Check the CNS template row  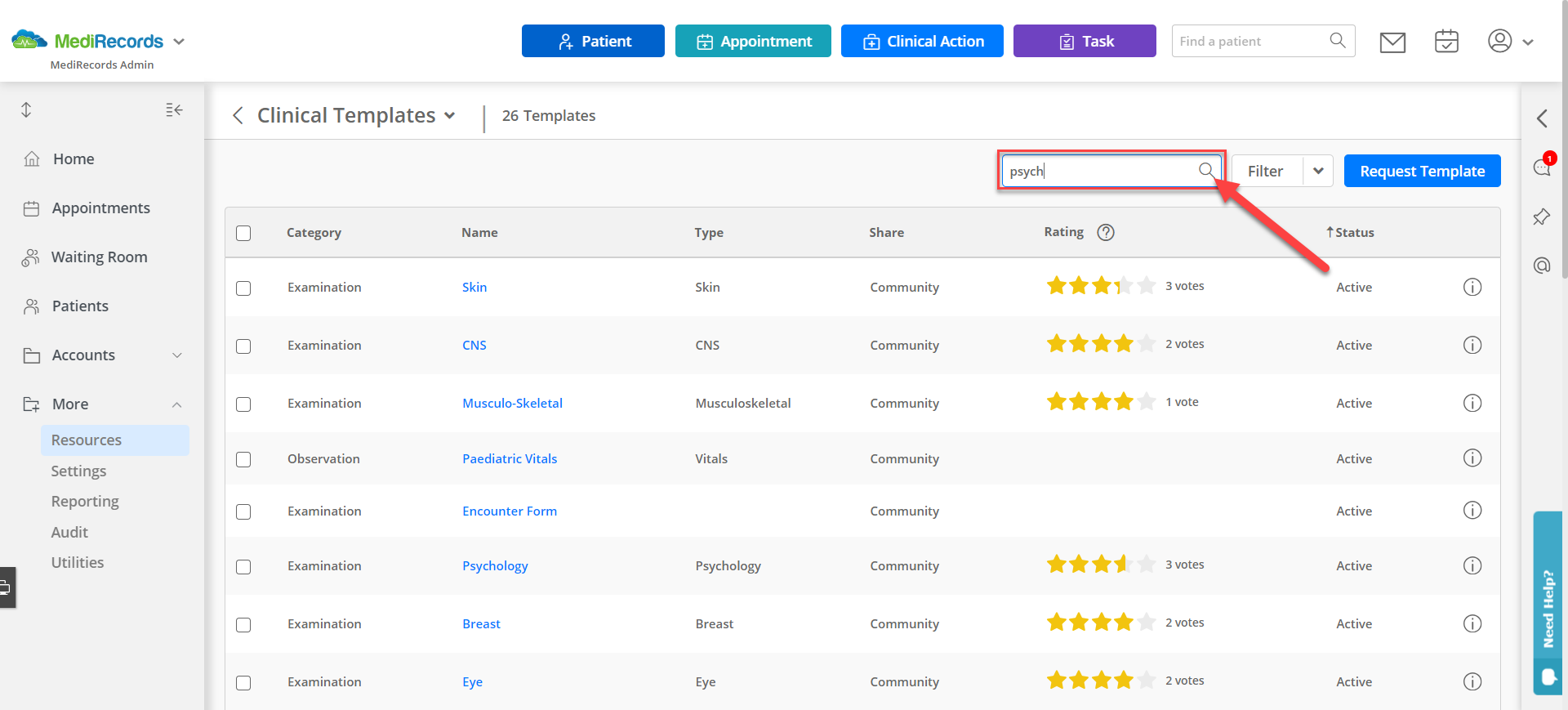pos(243,346)
